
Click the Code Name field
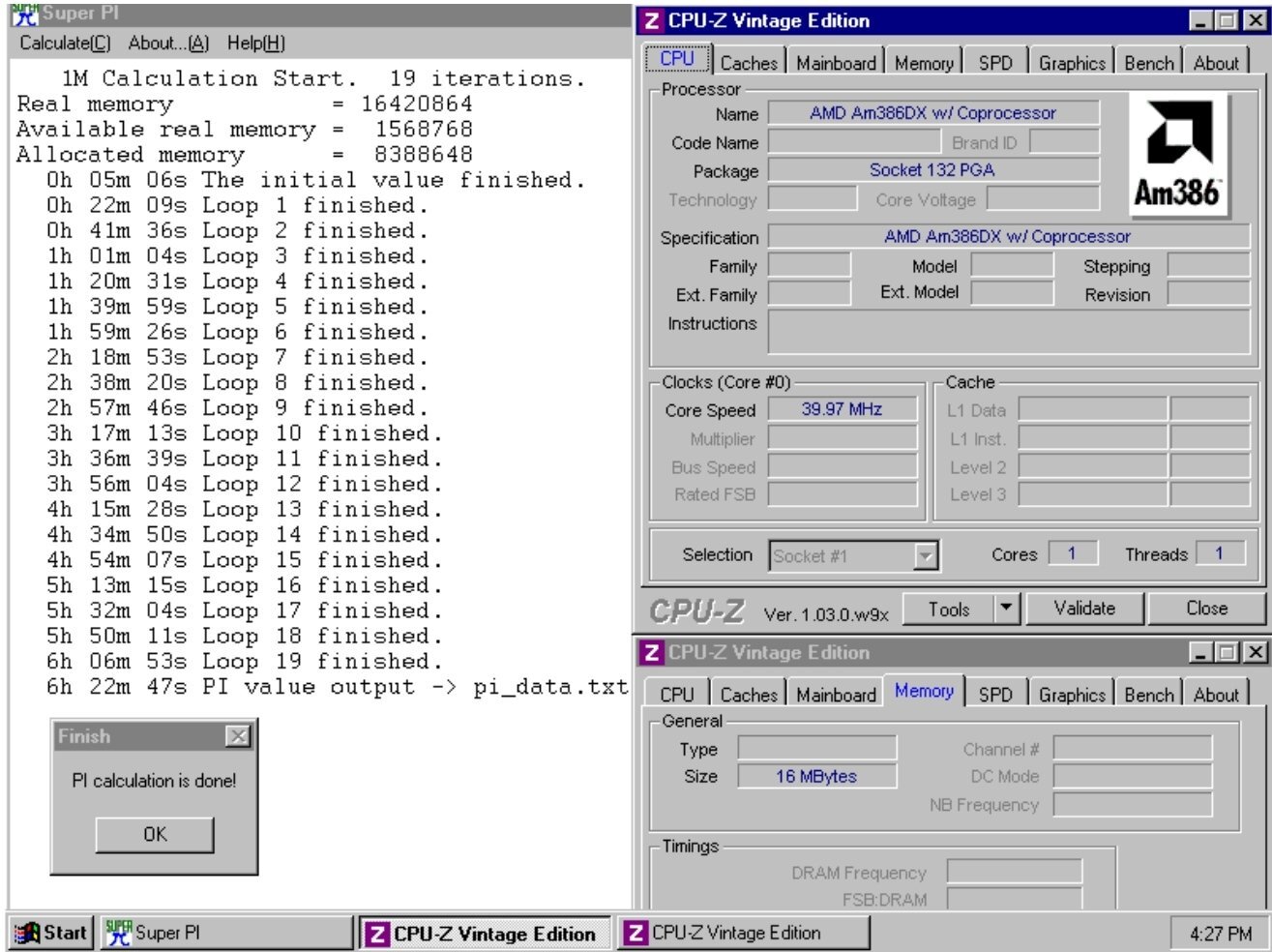click(853, 142)
